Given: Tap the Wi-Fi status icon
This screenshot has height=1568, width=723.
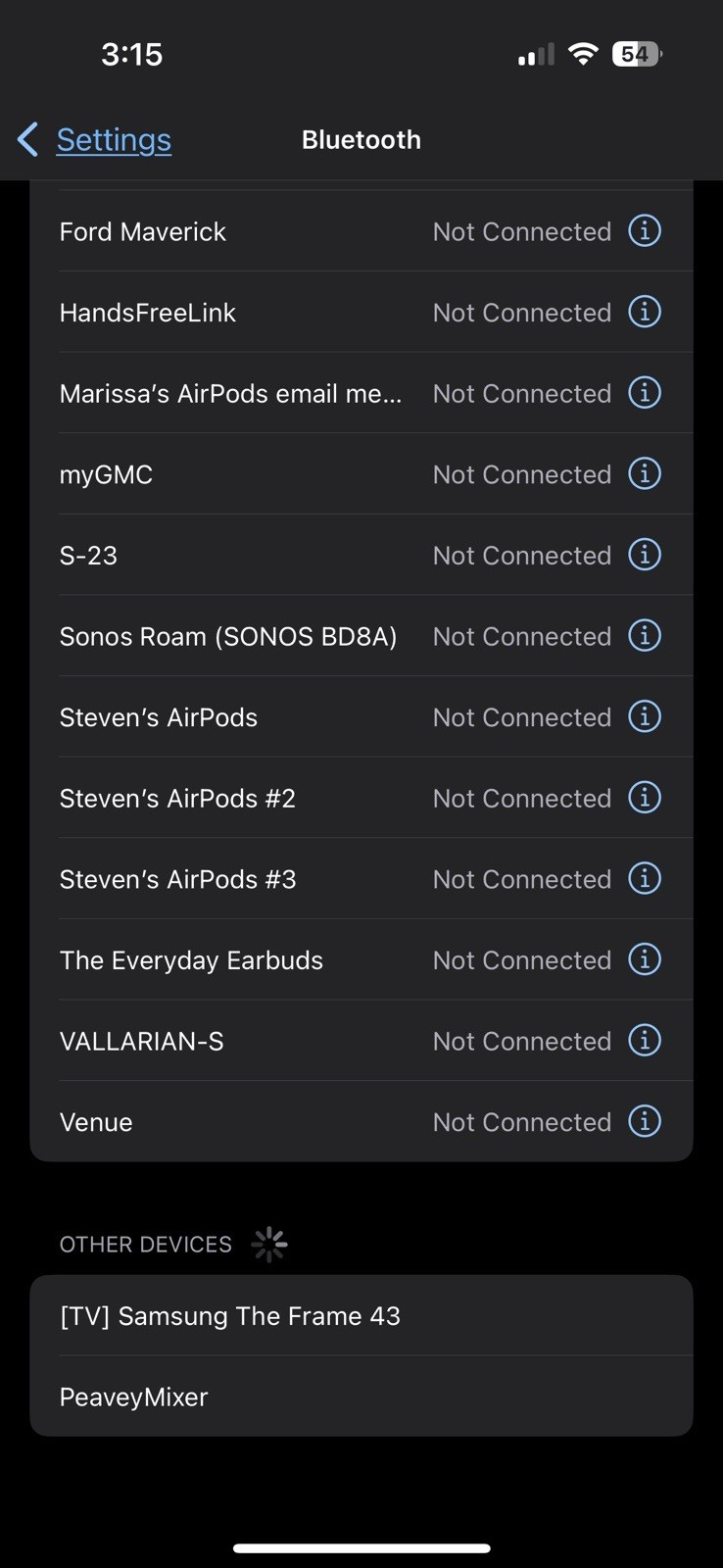Looking at the screenshot, I should (x=583, y=54).
